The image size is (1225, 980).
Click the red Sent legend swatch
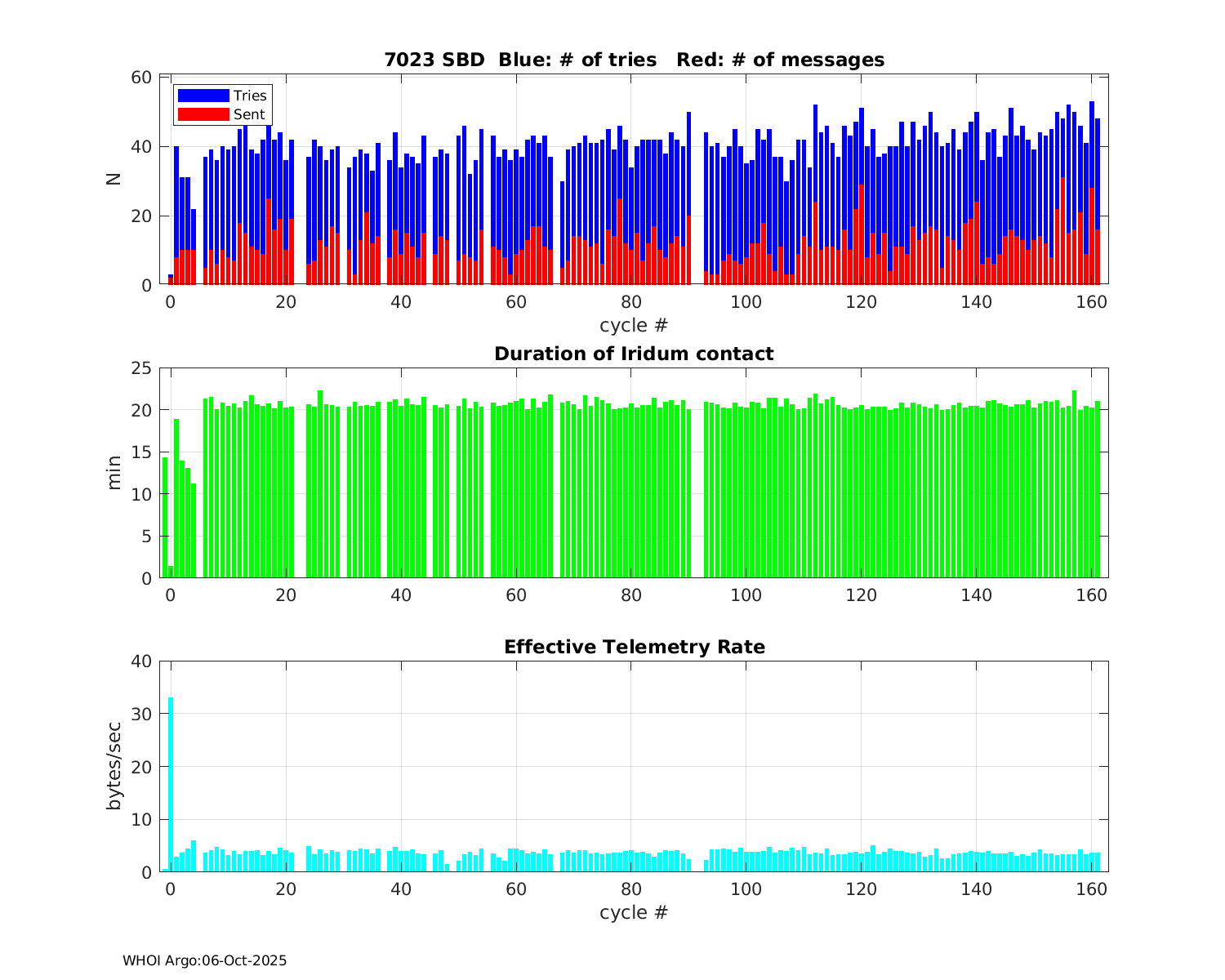click(x=203, y=115)
